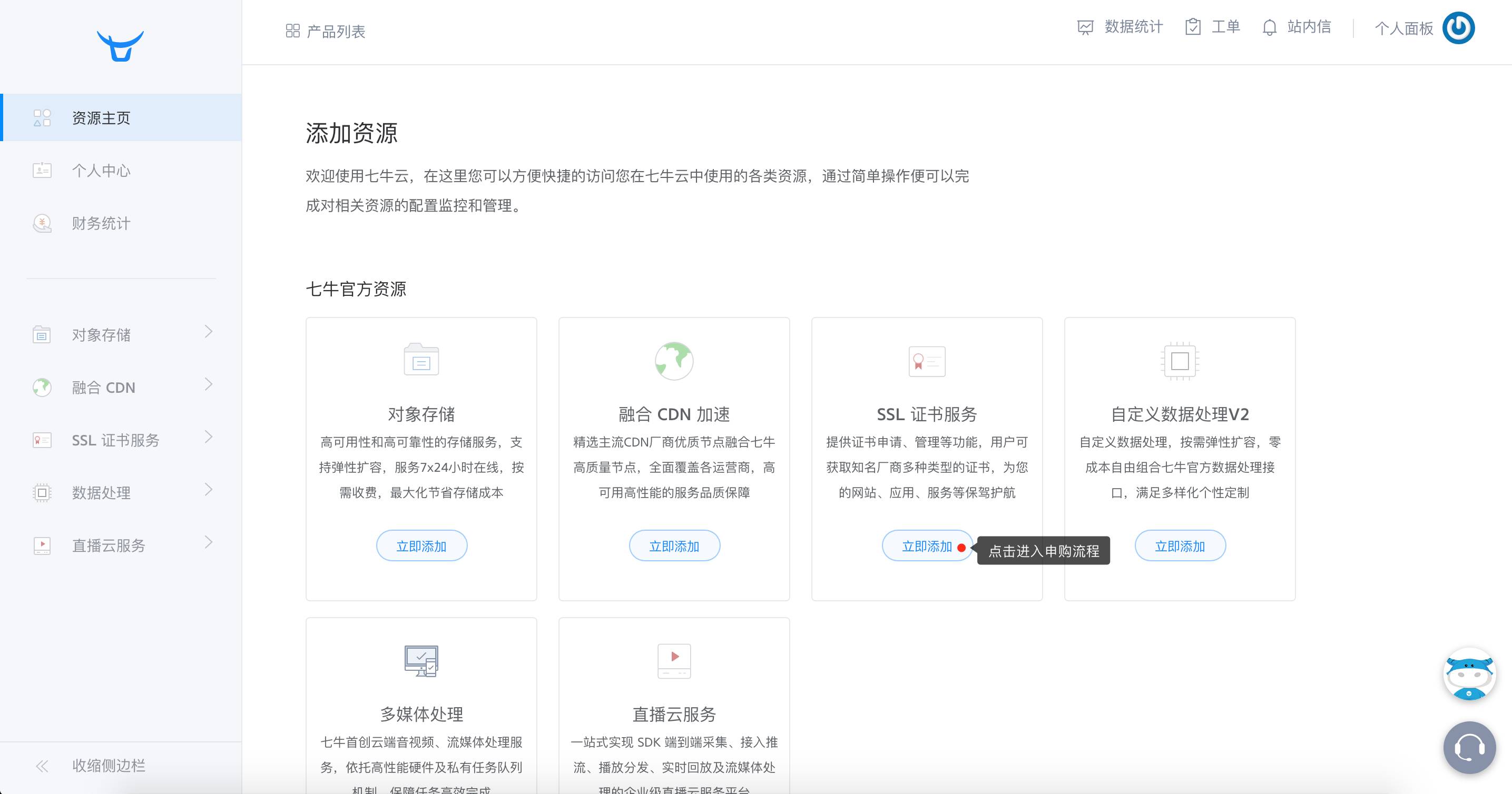This screenshot has width=1512, height=794.
Task: Open the bull mascot chat assistant
Action: 1469,674
